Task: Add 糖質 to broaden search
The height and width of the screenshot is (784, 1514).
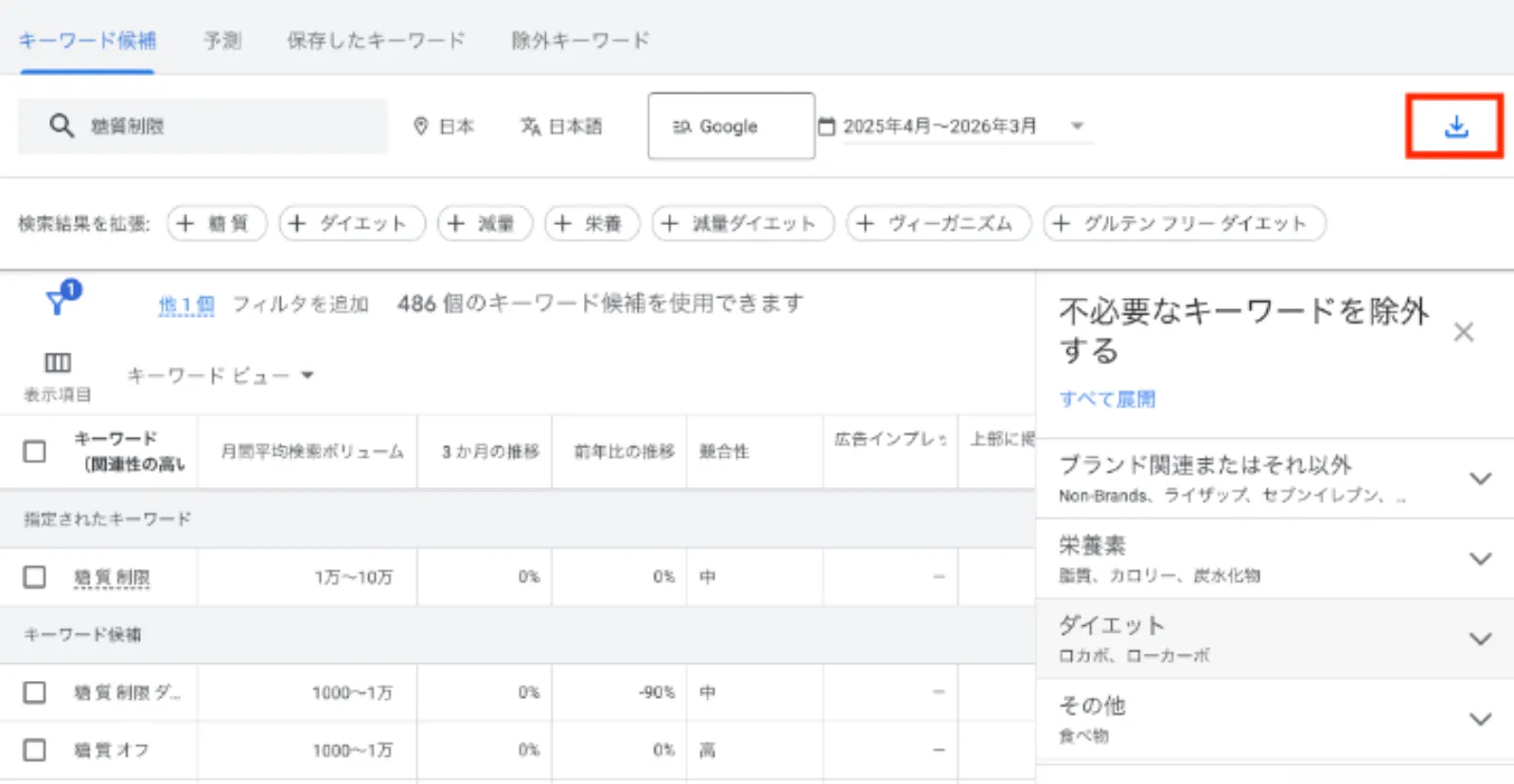Action: coord(217,223)
